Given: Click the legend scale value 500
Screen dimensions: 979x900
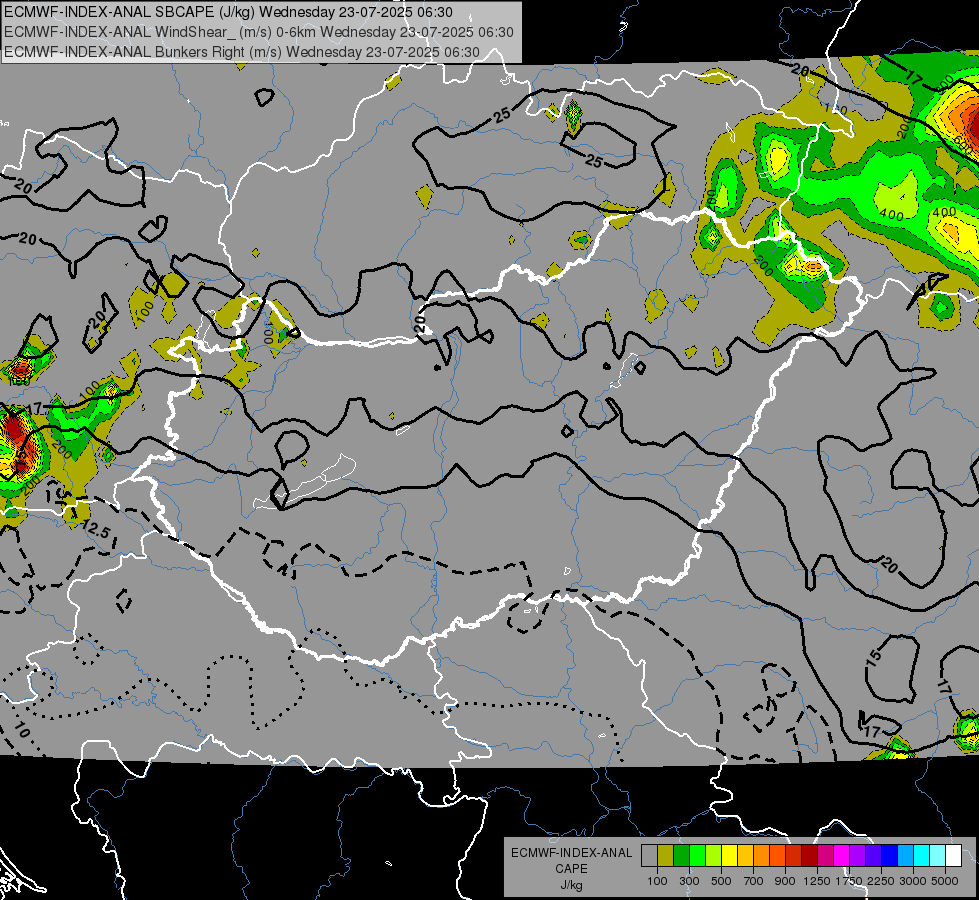Looking at the screenshot, I should [x=721, y=881].
